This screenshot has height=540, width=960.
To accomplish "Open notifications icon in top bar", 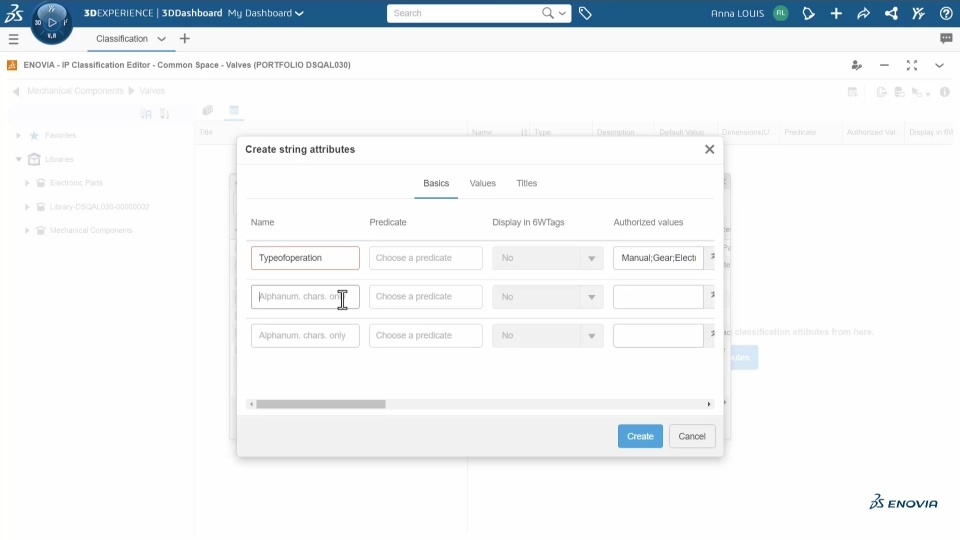I will coord(808,13).
